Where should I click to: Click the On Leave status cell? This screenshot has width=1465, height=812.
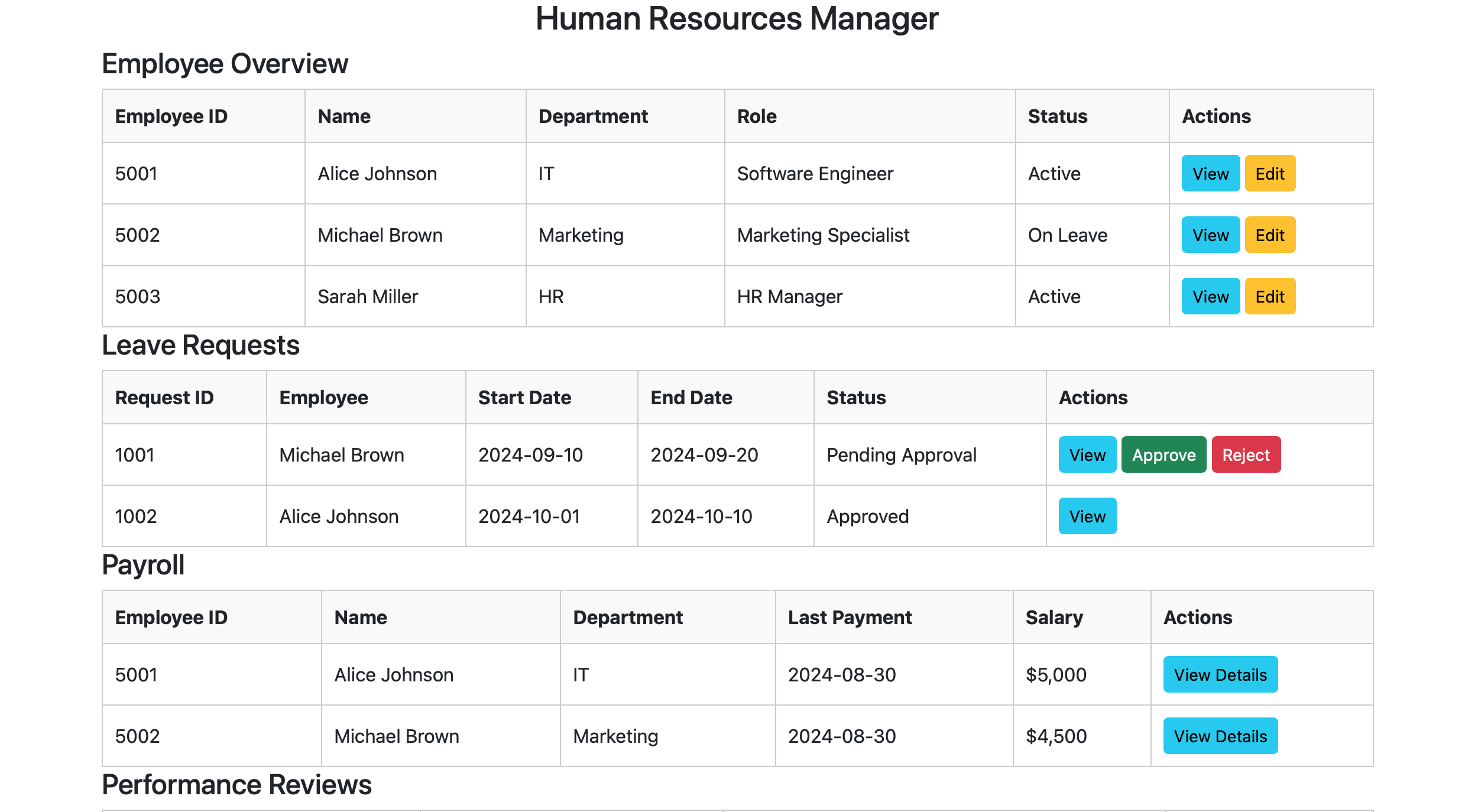(1067, 235)
